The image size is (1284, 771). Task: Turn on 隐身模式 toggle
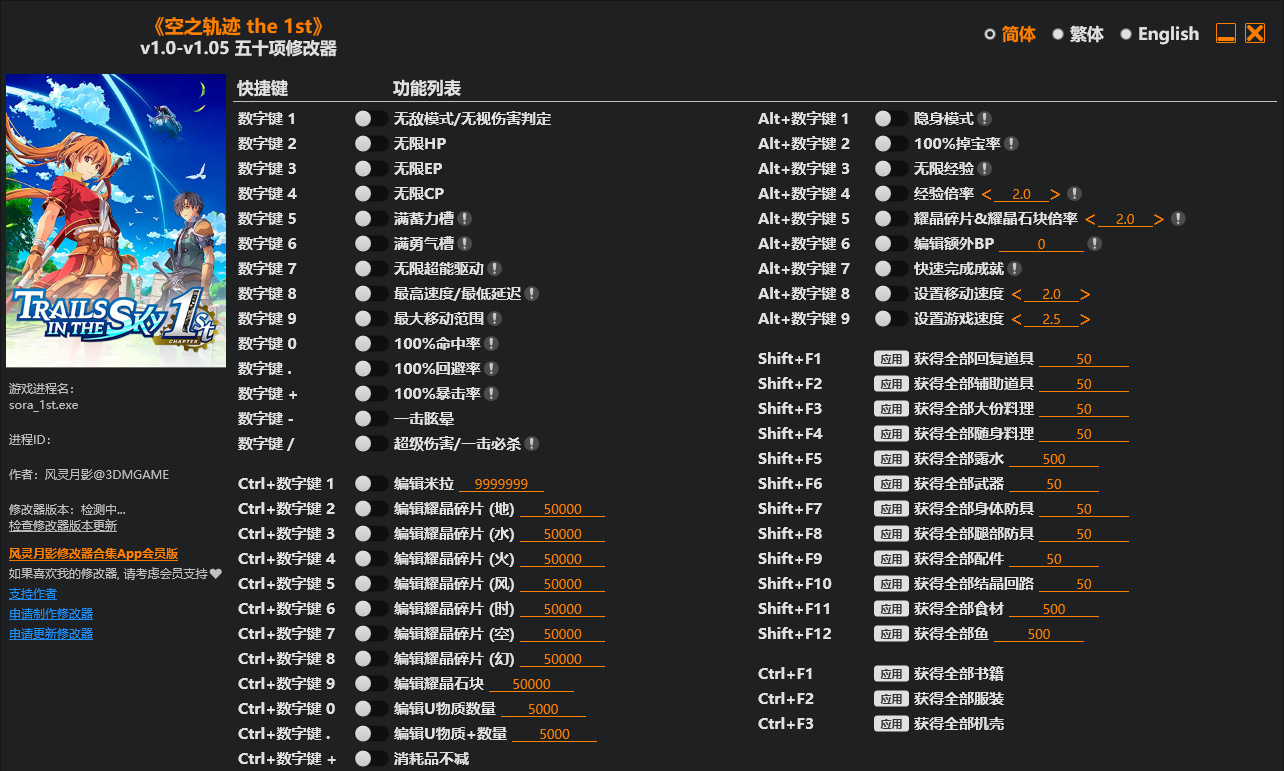pyautogui.click(x=891, y=119)
